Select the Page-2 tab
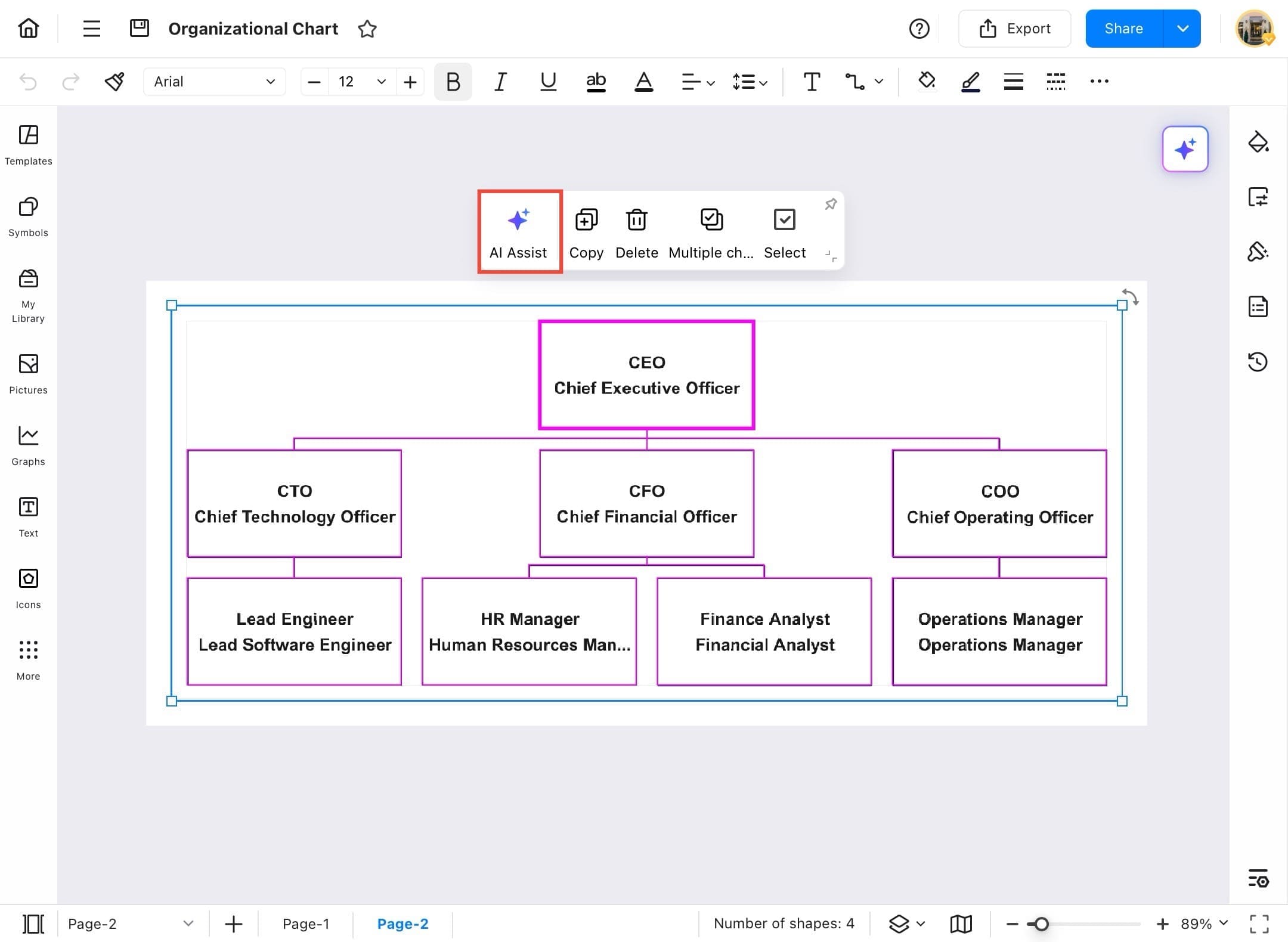The image size is (1288, 942). click(402, 924)
